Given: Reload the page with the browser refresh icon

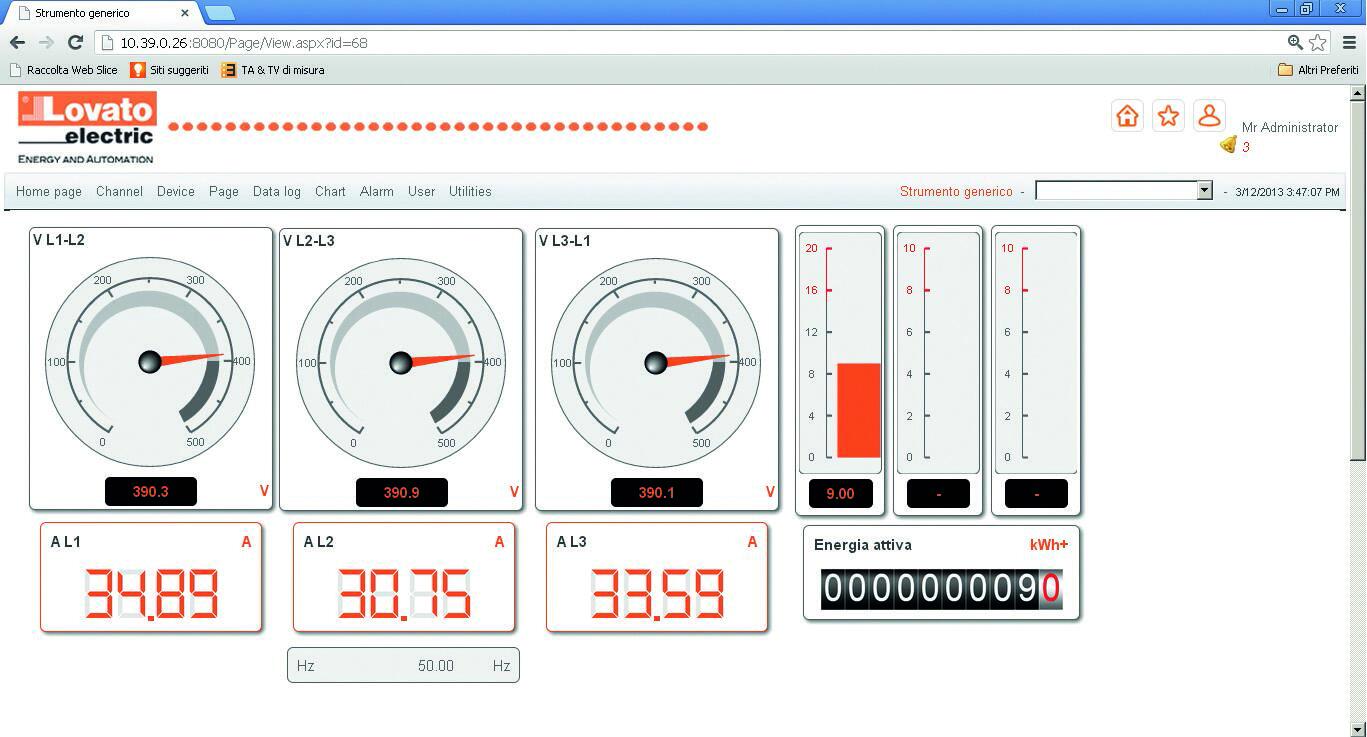Looking at the screenshot, I should [x=75, y=43].
